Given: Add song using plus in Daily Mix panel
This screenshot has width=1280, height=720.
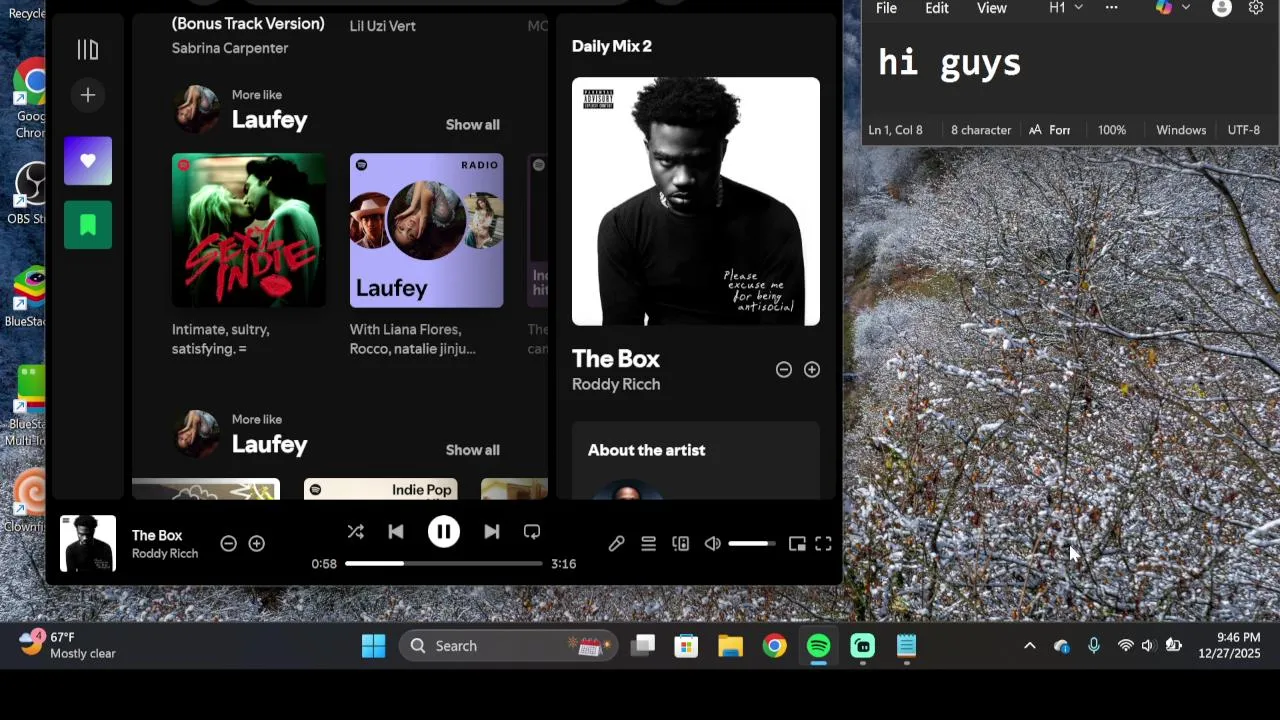Looking at the screenshot, I should click(812, 370).
